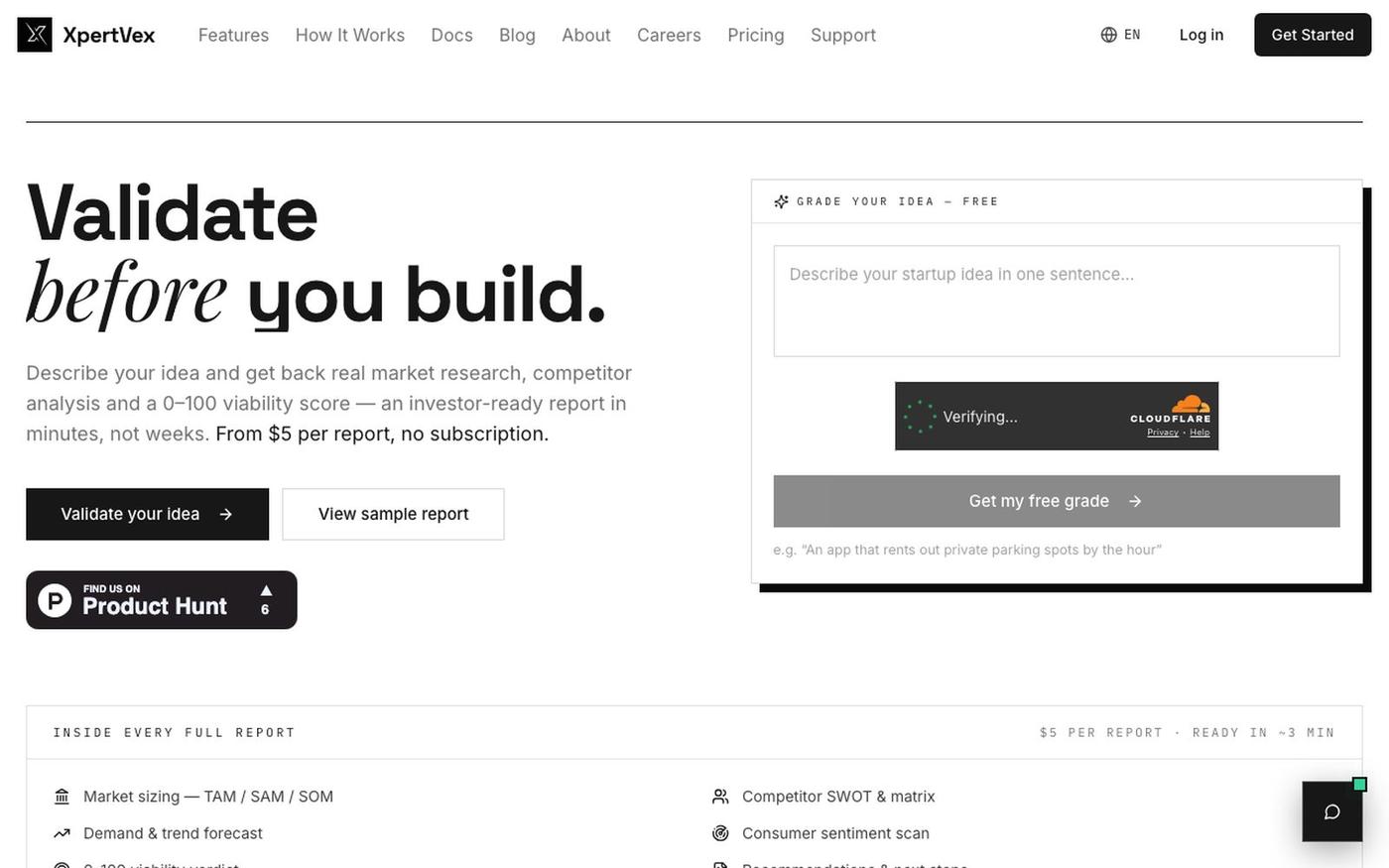Open the Features menu item

point(233,35)
